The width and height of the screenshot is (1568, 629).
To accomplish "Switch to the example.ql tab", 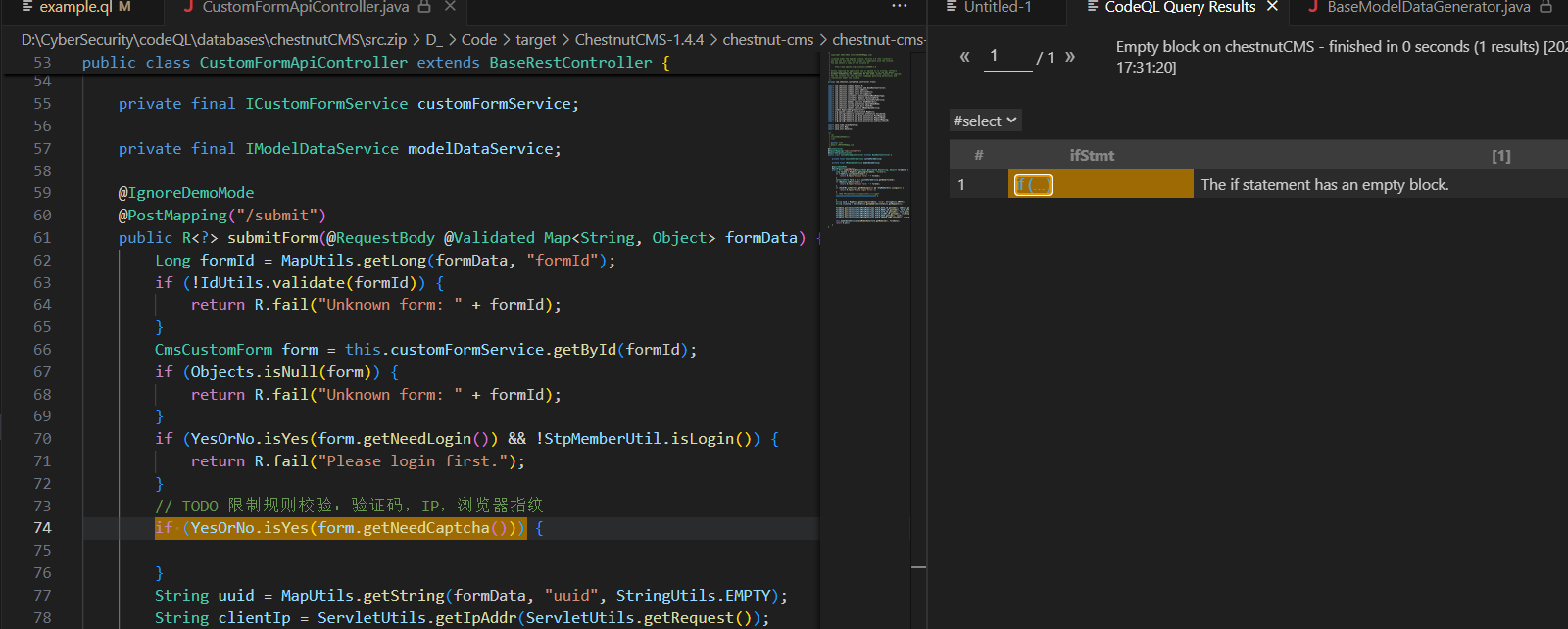I will tap(75, 7).
